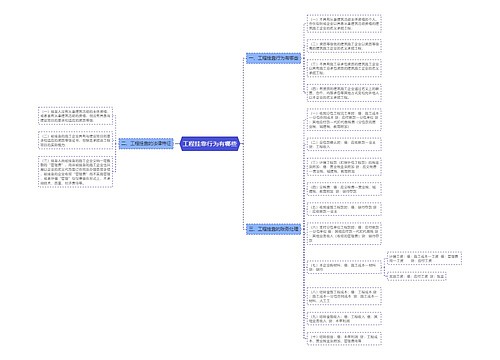Image resolution: width=500 pixels, height=360 pixels.
Task: Select accounting leaf (三) under 账务处理
Action: [x=344, y=167]
